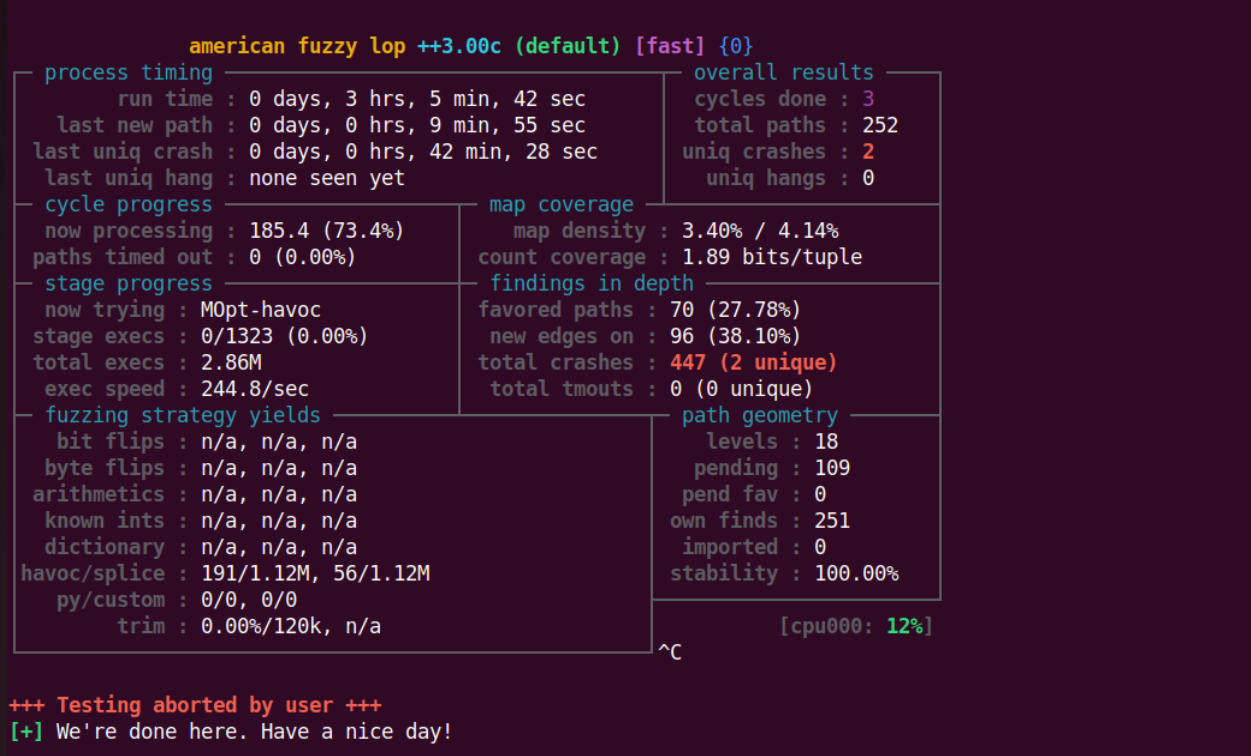The image size is (1251, 756).
Task: Click the 'map coverage' section header
Action: (561, 205)
